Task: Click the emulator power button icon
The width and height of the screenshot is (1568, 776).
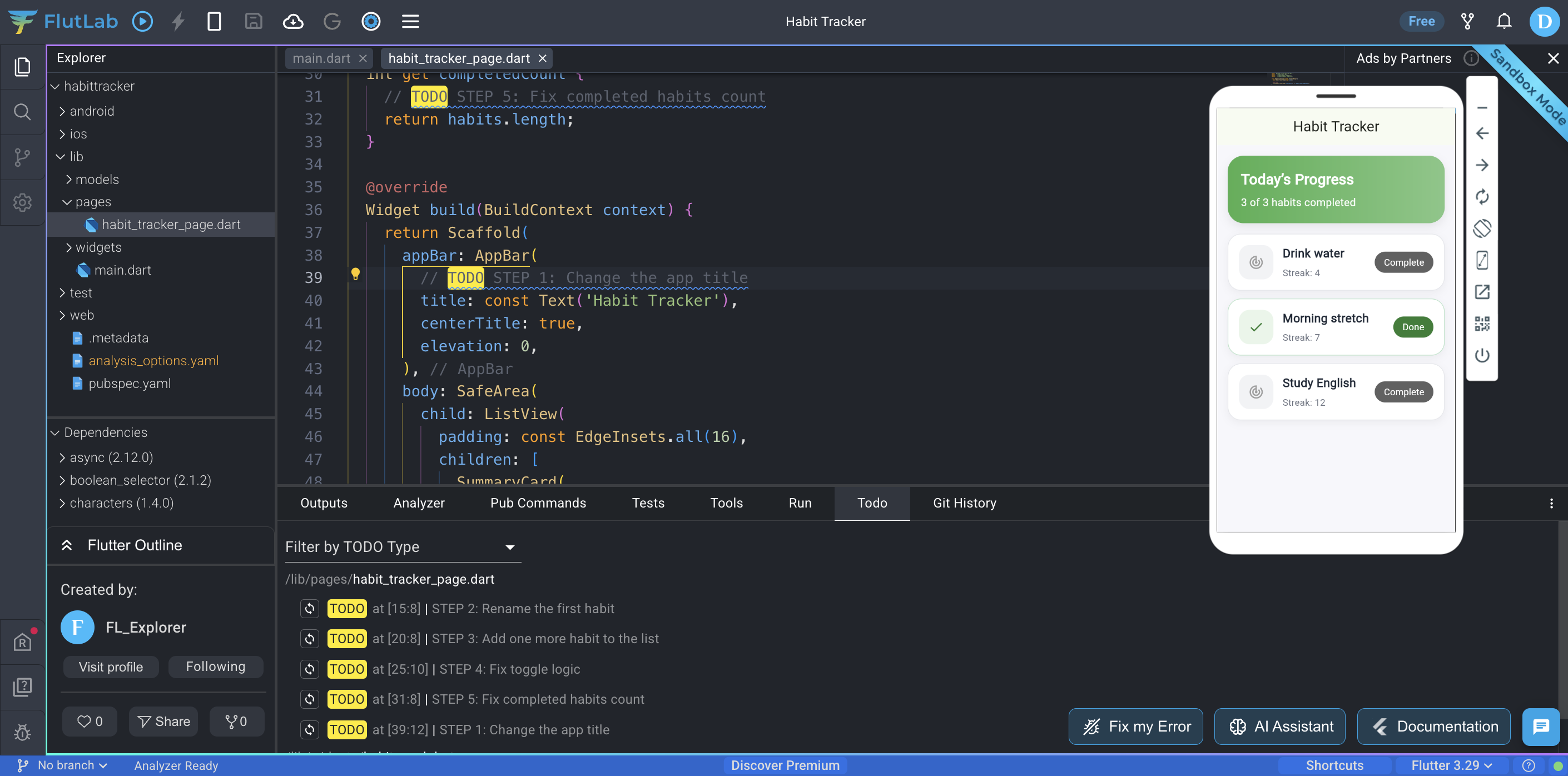Action: (1482, 355)
